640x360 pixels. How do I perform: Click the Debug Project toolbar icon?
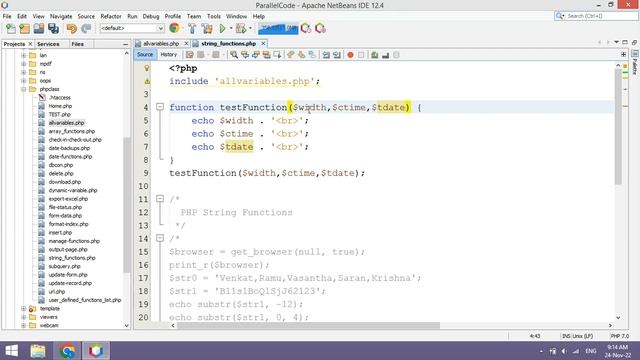[x=241, y=28]
